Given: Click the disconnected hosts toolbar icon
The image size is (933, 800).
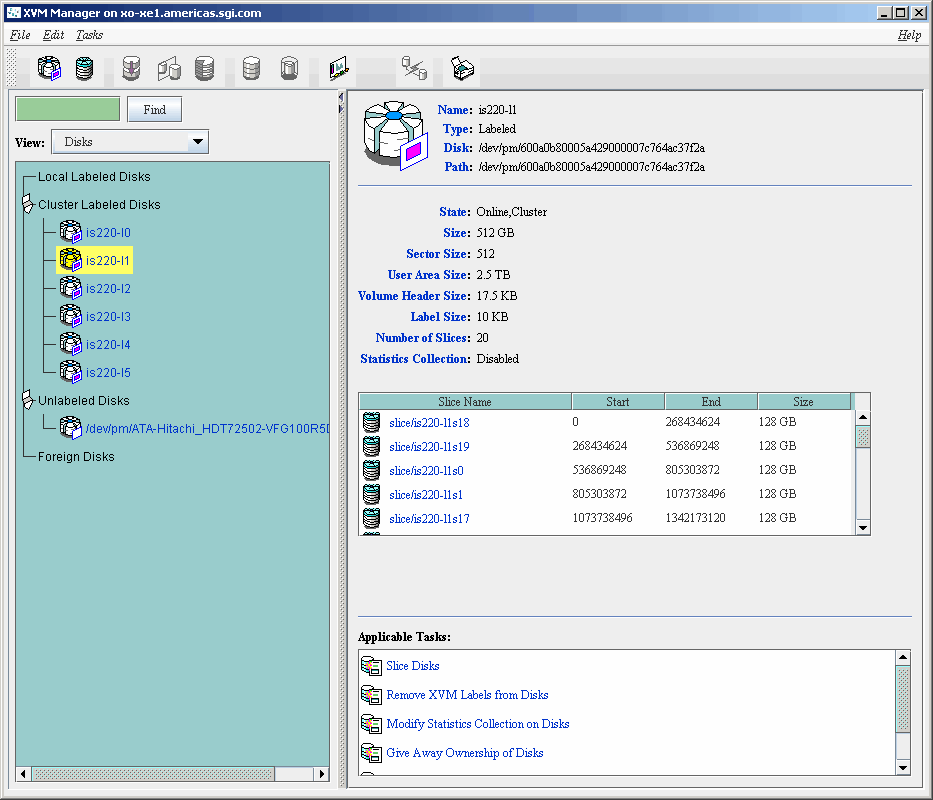Looking at the screenshot, I should coord(414,68).
